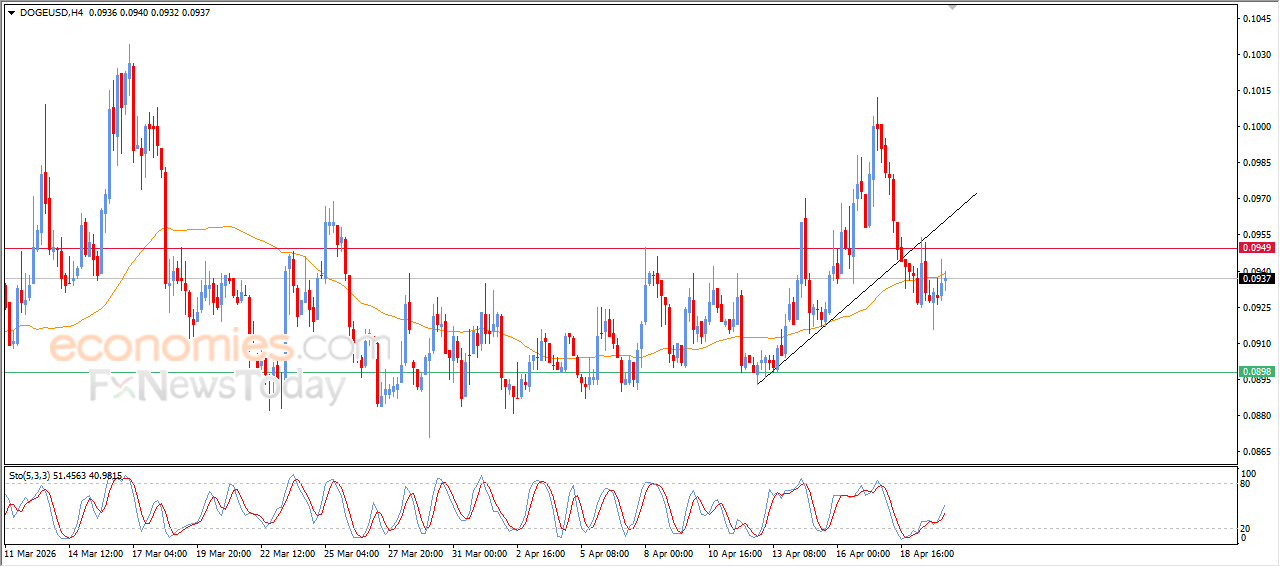
Task: Click the 18 Apr 16:00 time label
Action: tap(927, 552)
